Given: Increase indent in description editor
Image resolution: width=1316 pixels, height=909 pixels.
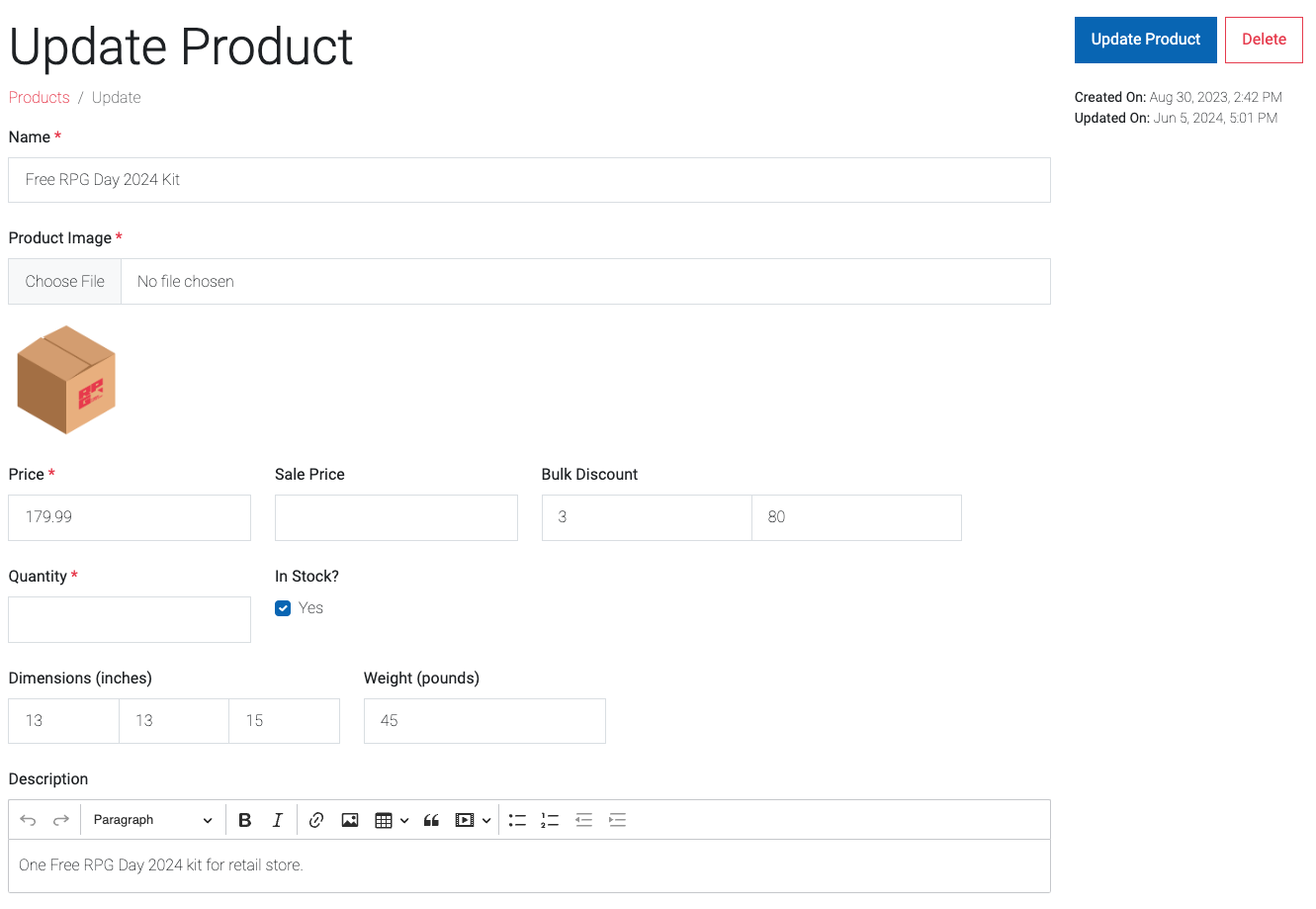Looking at the screenshot, I should point(618,820).
